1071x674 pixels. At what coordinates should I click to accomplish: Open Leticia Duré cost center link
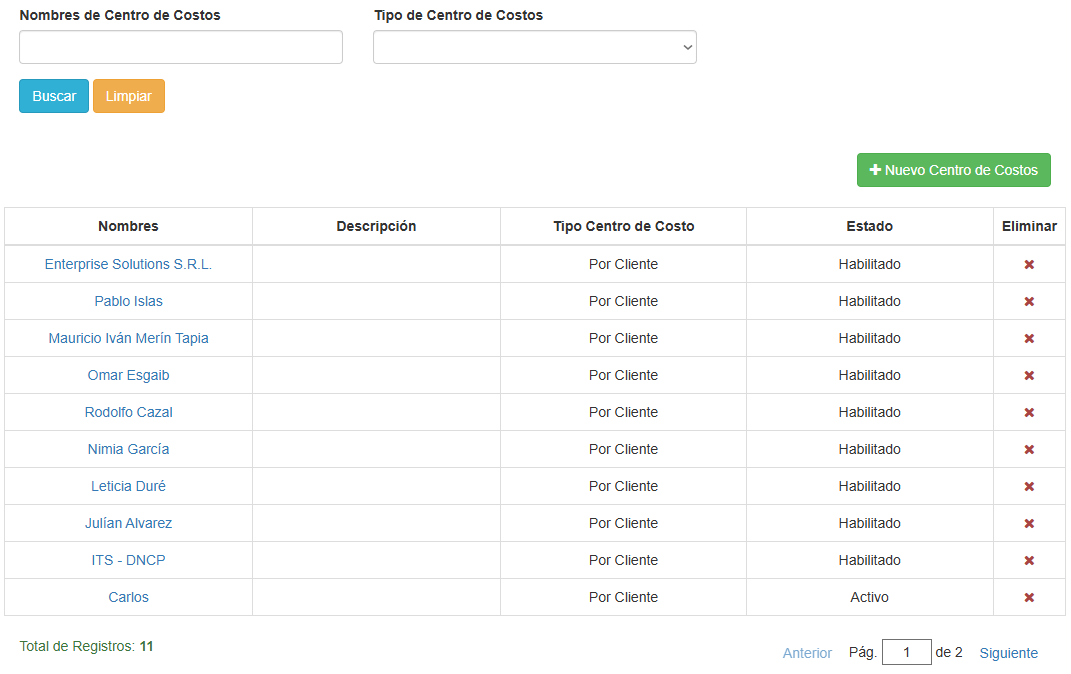[128, 486]
